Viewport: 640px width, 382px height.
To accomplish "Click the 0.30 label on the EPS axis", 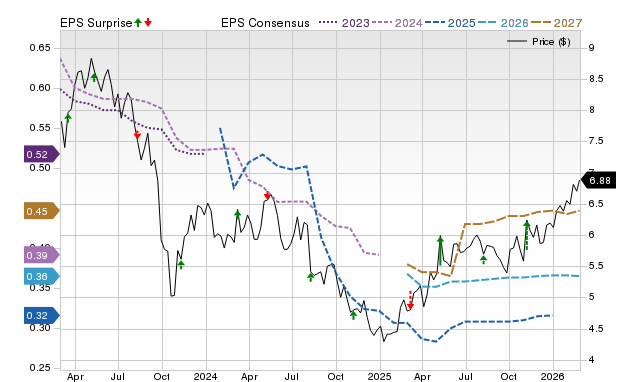I will click(x=40, y=328).
